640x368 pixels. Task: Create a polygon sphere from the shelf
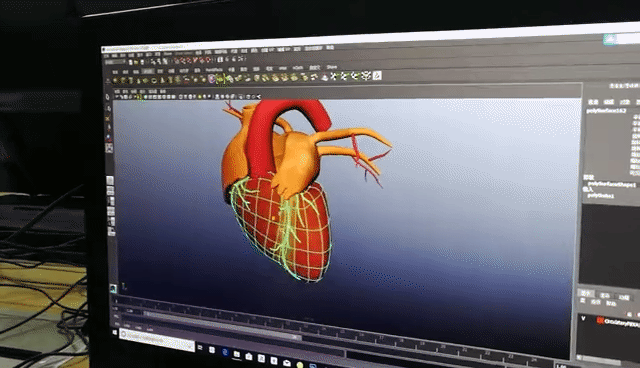coord(115,80)
